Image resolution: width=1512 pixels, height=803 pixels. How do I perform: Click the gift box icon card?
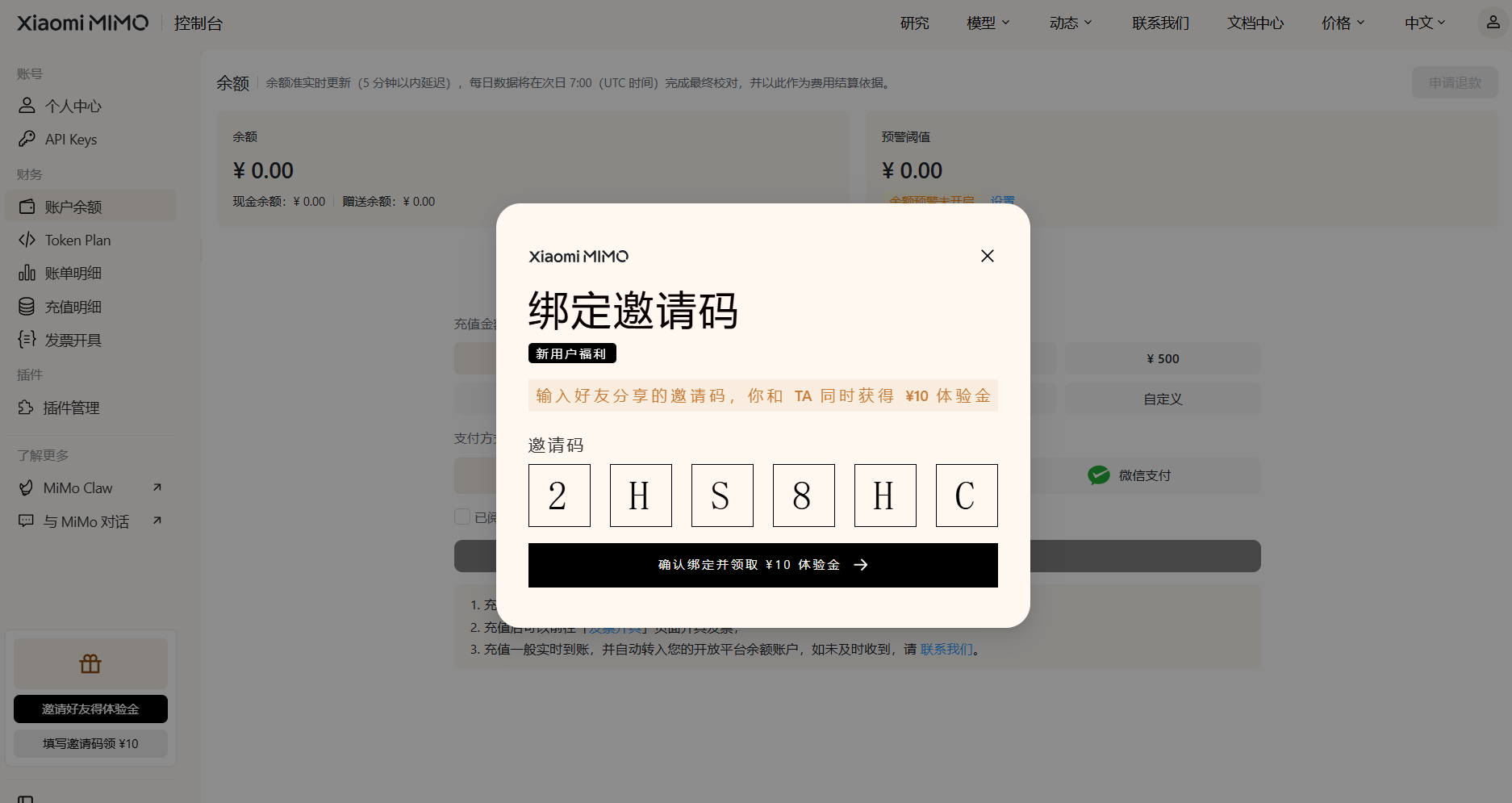[x=90, y=664]
